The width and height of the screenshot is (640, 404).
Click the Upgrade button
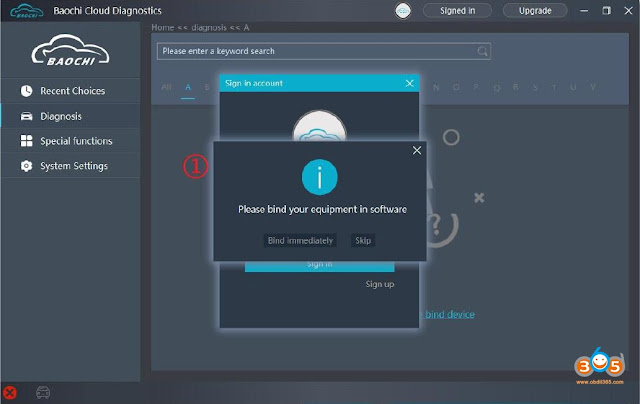pyautogui.click(x=535, y=11)
